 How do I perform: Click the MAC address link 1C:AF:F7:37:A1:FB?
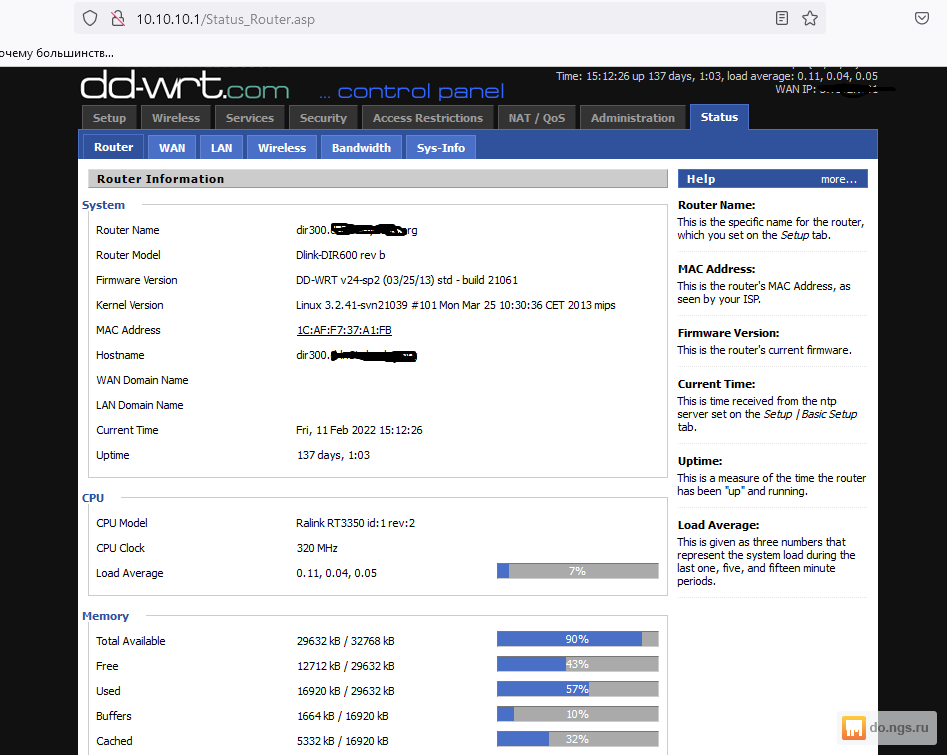point(344,330)
